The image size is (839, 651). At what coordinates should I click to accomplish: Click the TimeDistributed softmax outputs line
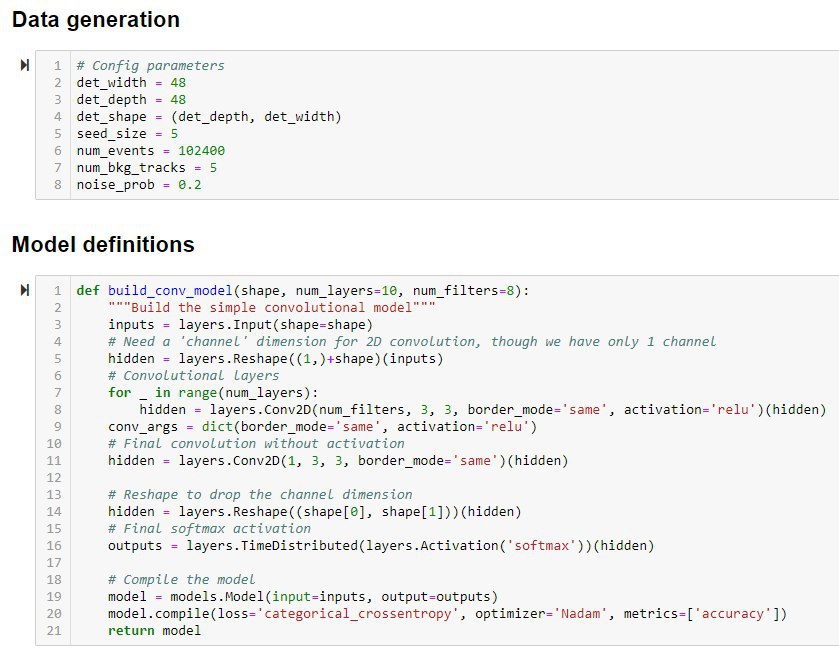click(x=381, y=546)
